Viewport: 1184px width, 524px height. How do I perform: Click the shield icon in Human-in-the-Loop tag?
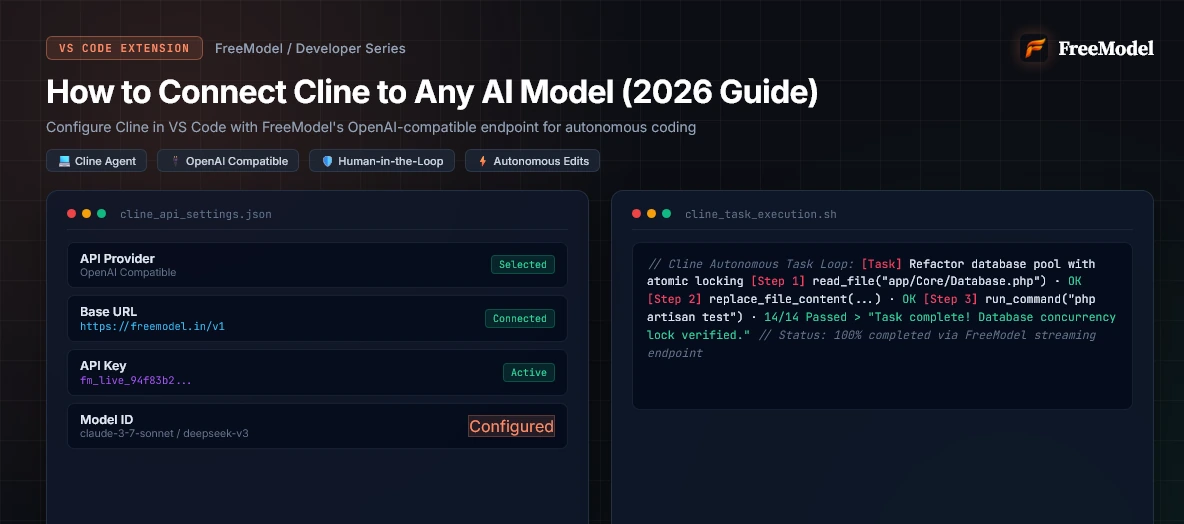point(327,161)
